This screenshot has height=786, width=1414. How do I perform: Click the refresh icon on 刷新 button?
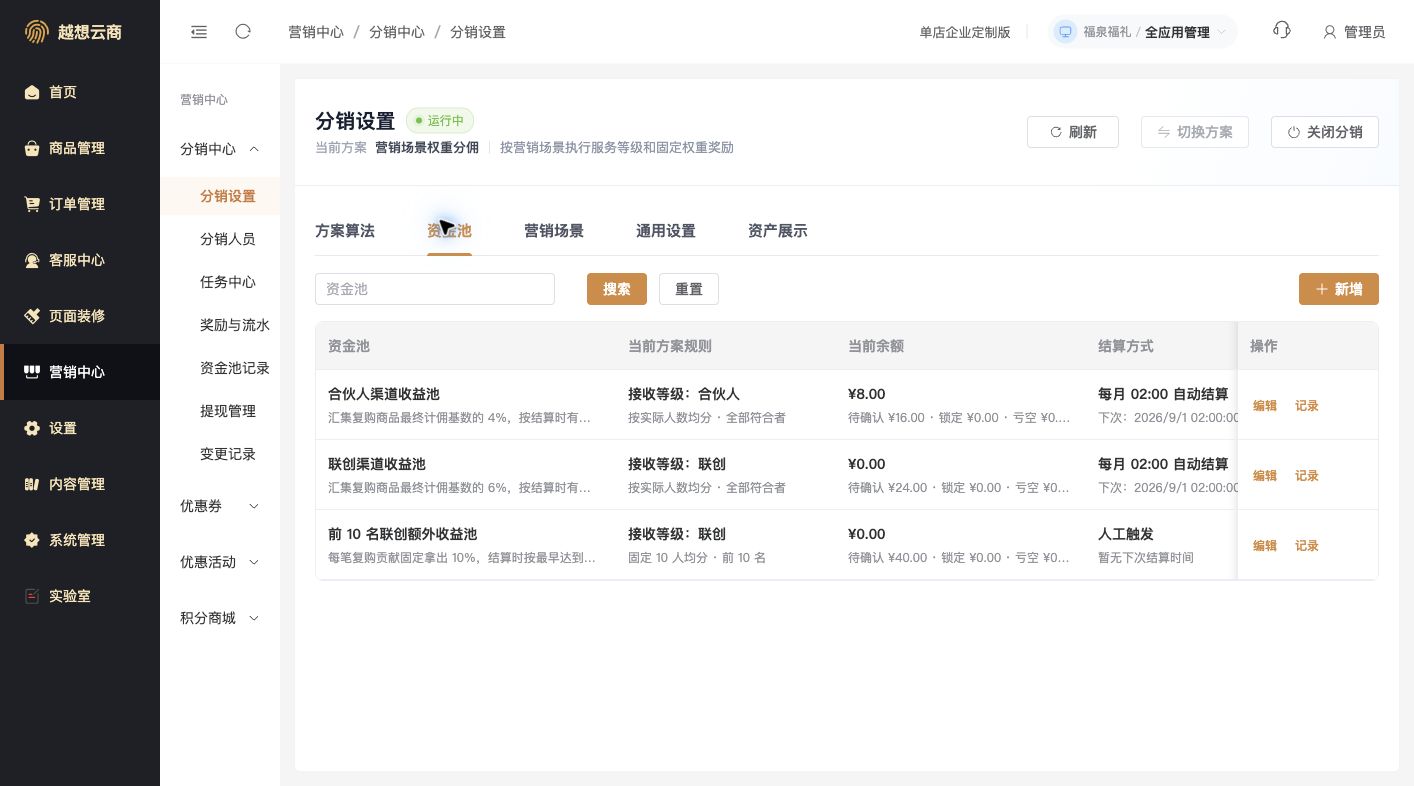coord(1056,132)
